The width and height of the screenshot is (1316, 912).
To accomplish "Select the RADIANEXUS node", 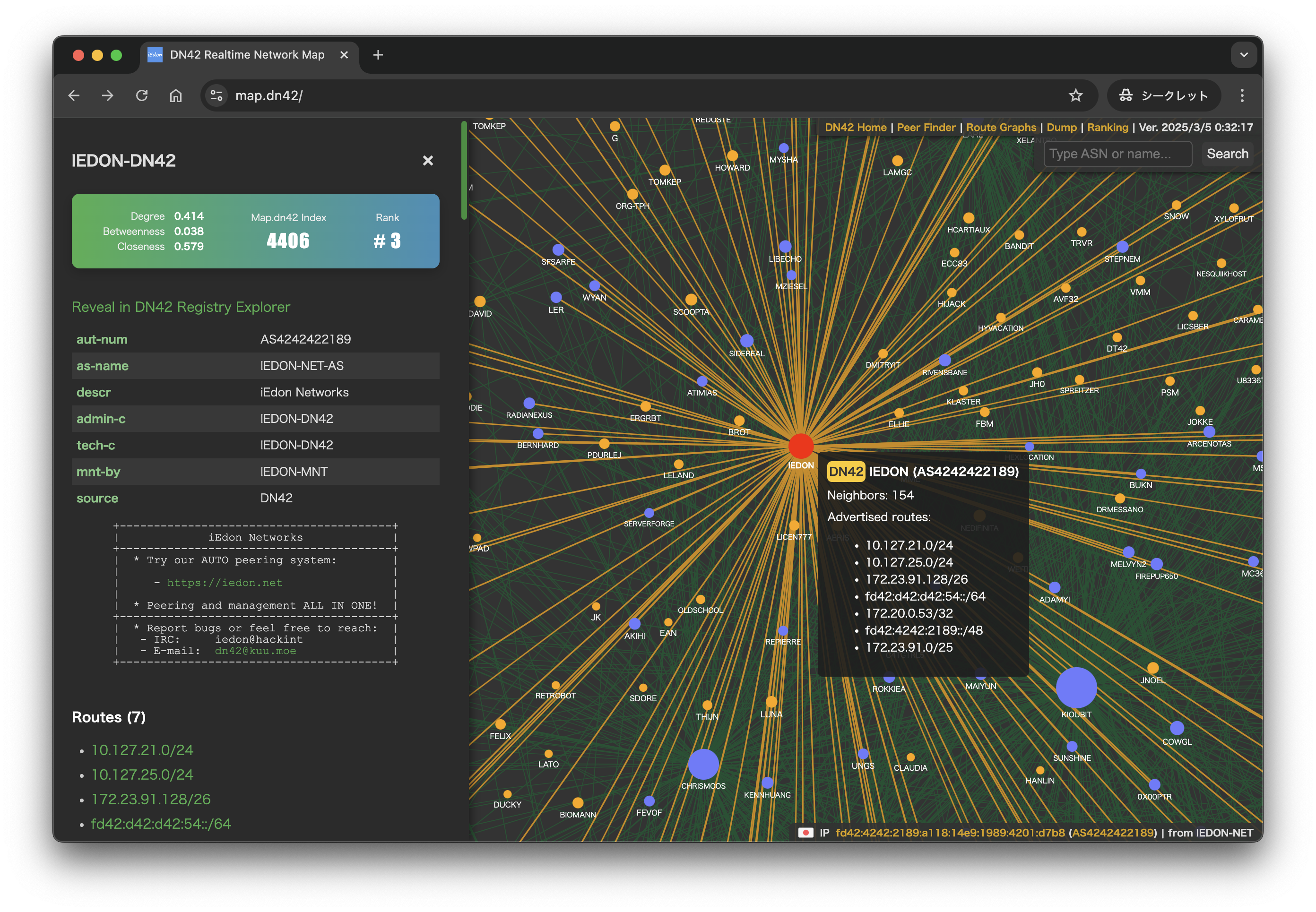I will click(x=529, y=403).
